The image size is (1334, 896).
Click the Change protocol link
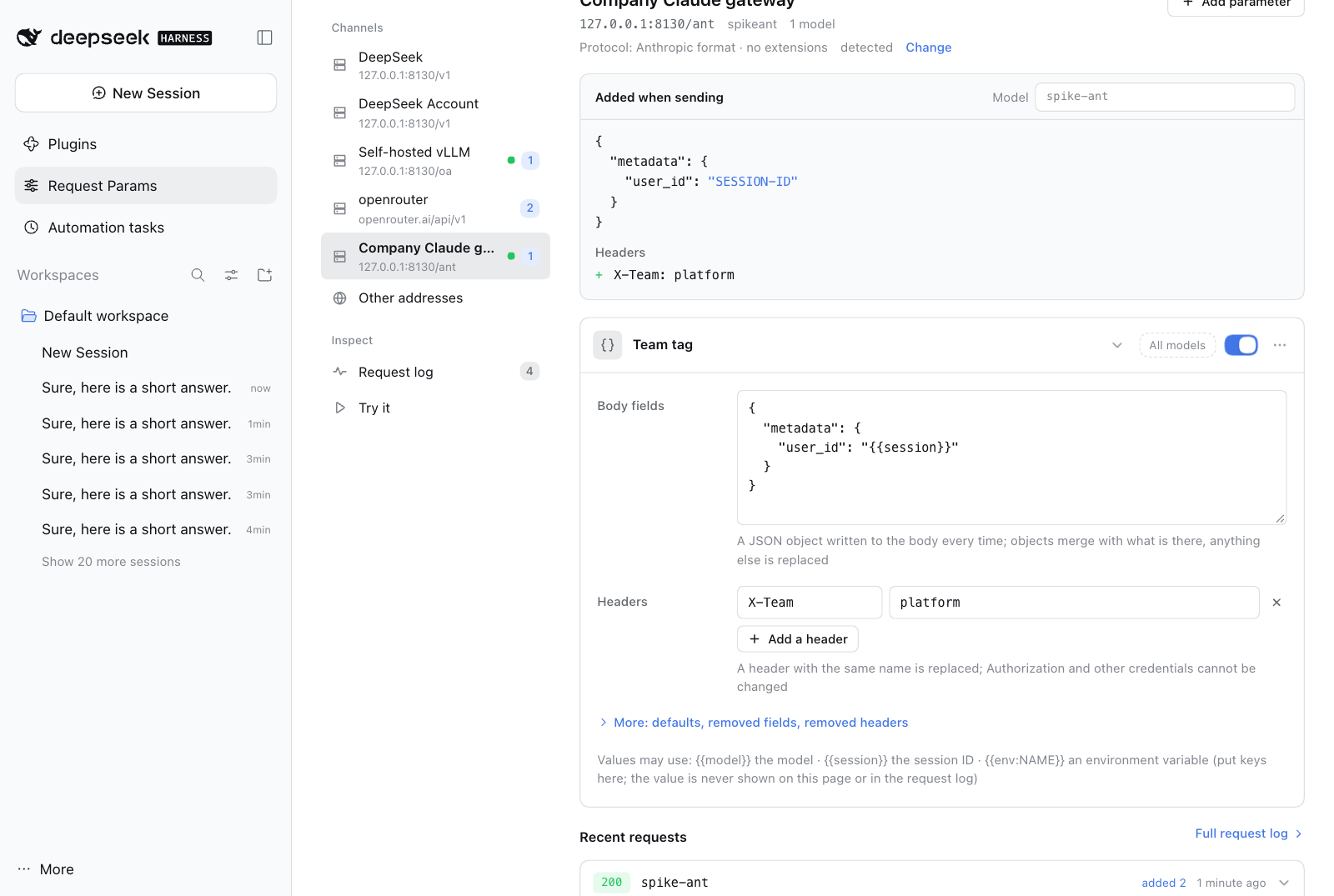click(928, 48)
